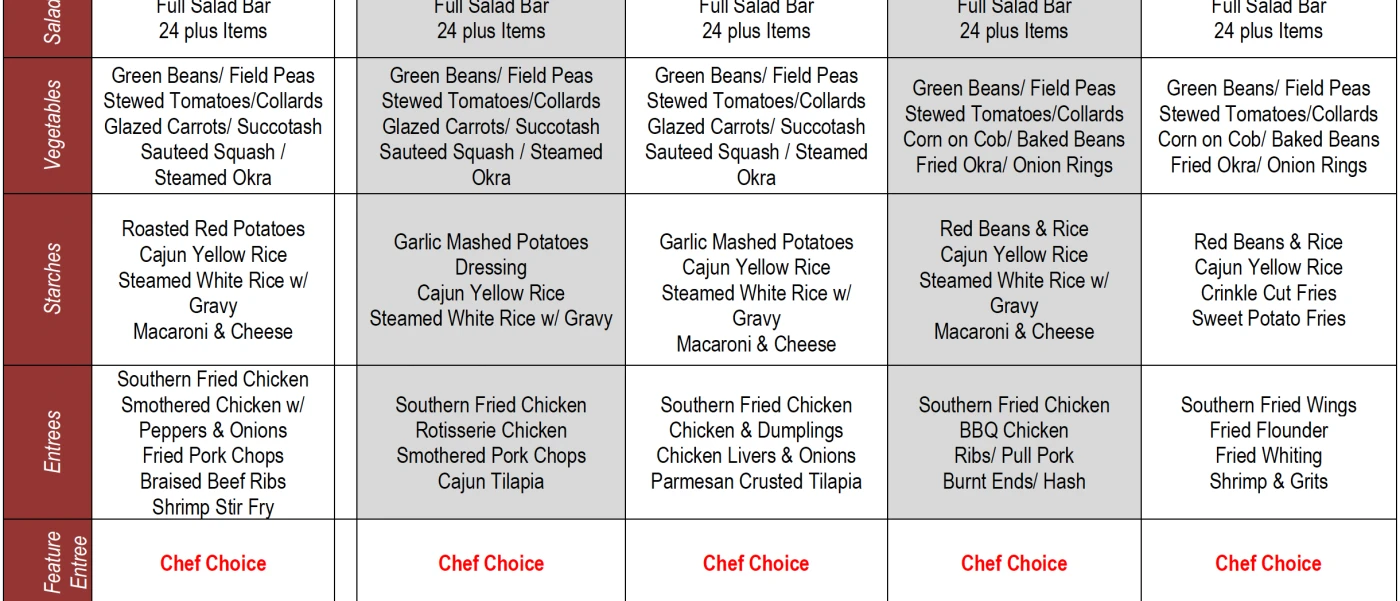Click the Sweet Potato Fries line
Viewport: 1400px width, 601px height.
pos(1268,319)
